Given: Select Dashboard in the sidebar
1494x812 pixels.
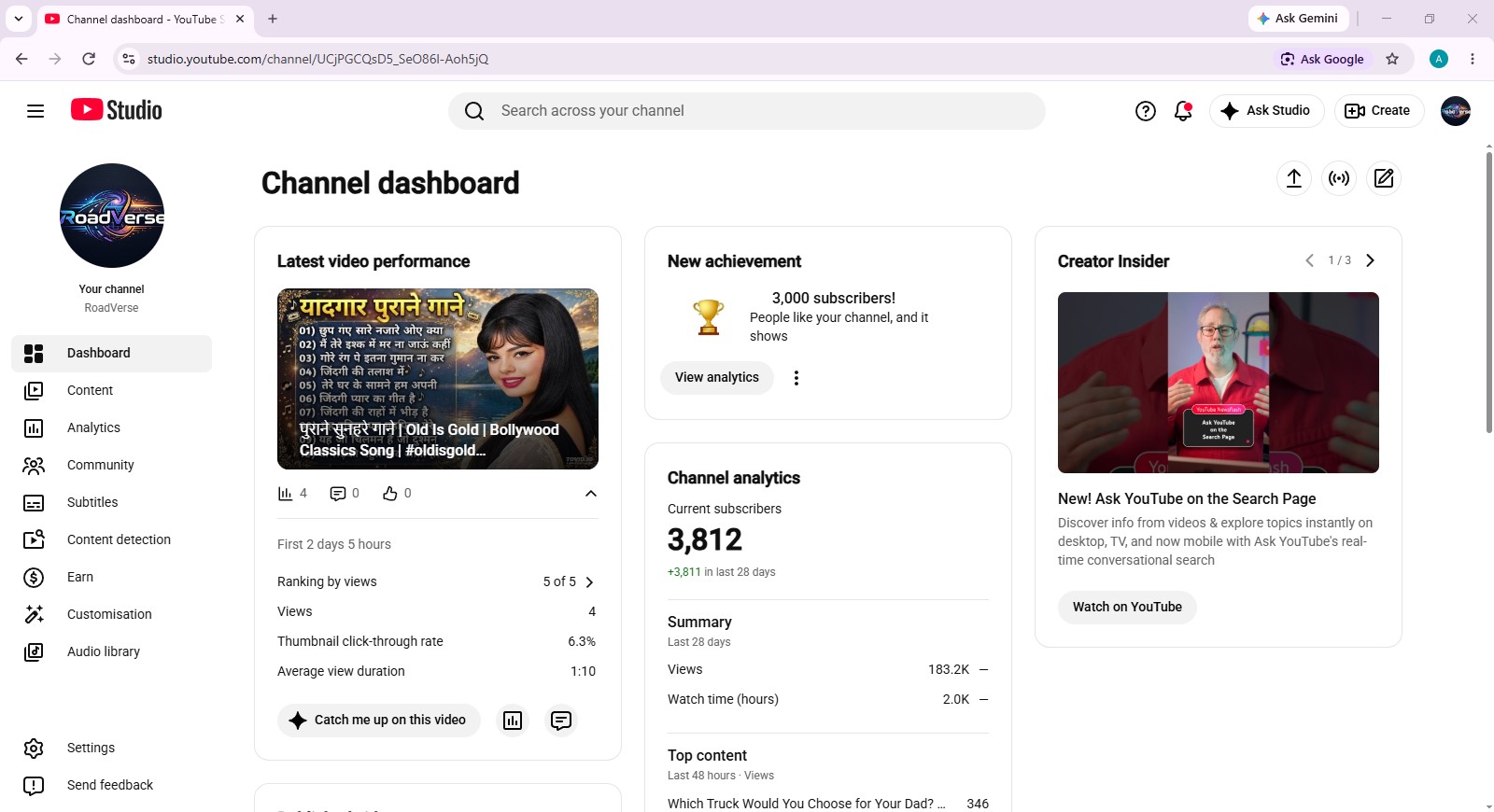Looking at the screenshot, I should [x=112, y=353].
